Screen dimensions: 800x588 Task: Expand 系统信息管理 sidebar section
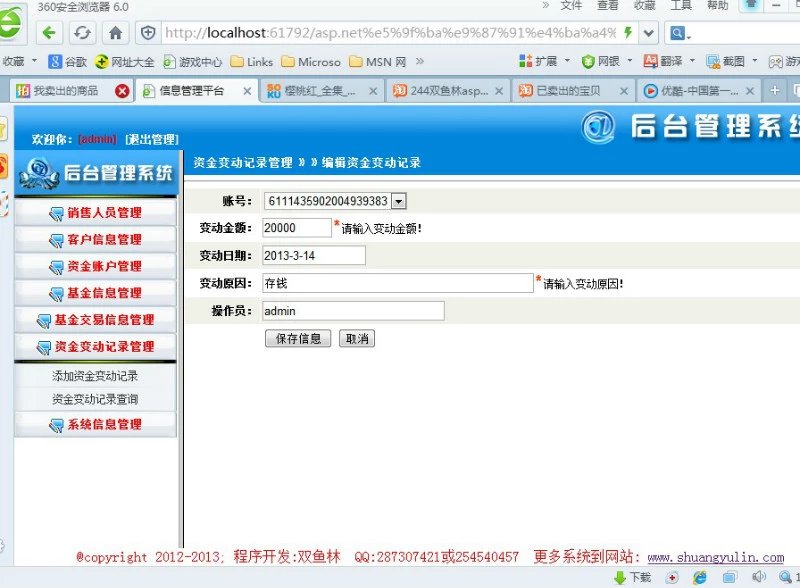pos(95,424)
